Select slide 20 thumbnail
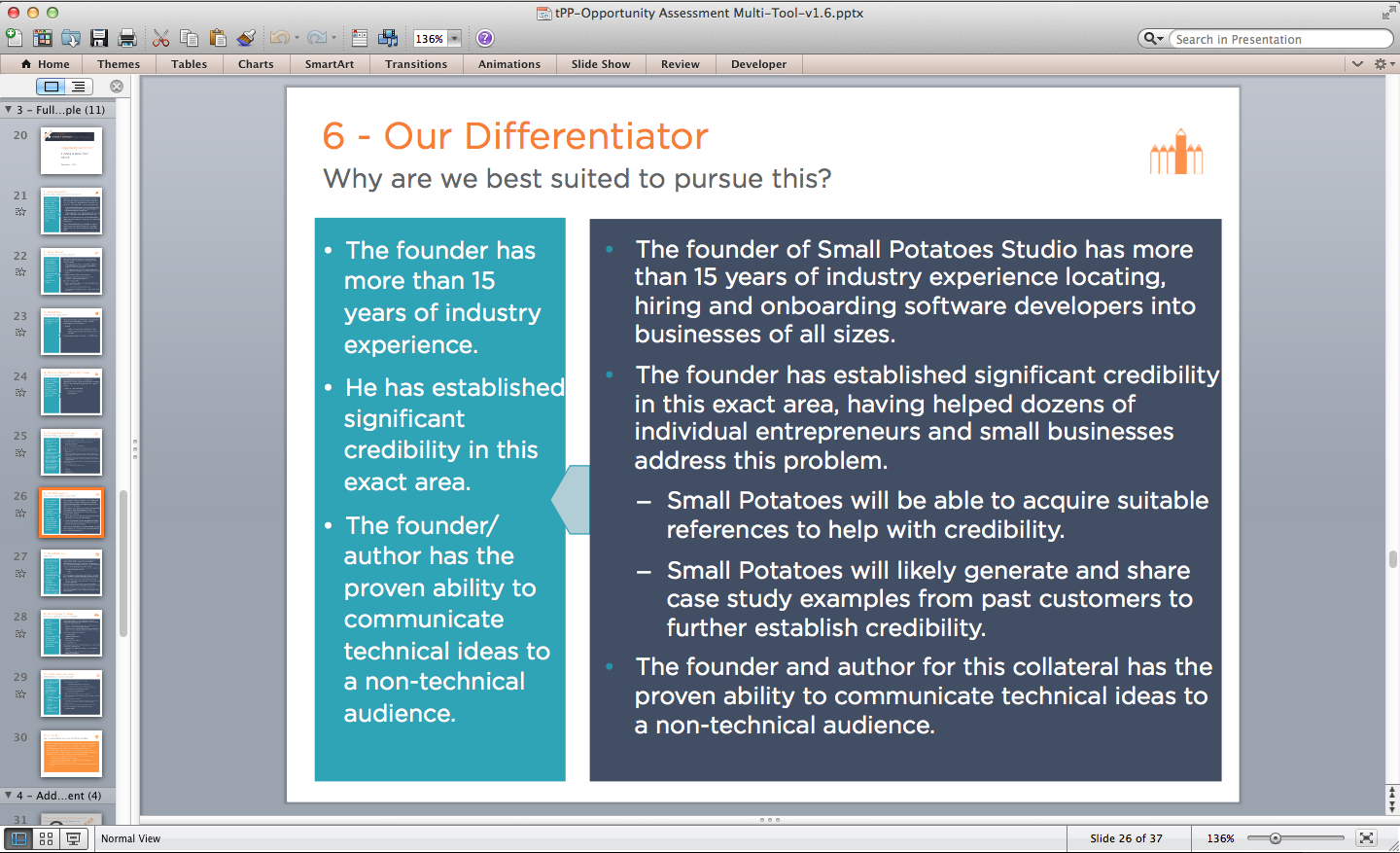The width and height of the screenshot is (1400, 853). point(71,151)
